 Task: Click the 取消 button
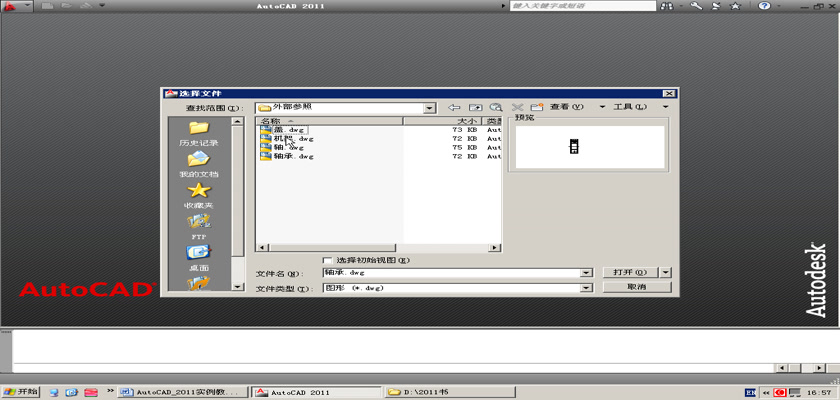coord(637,288)
